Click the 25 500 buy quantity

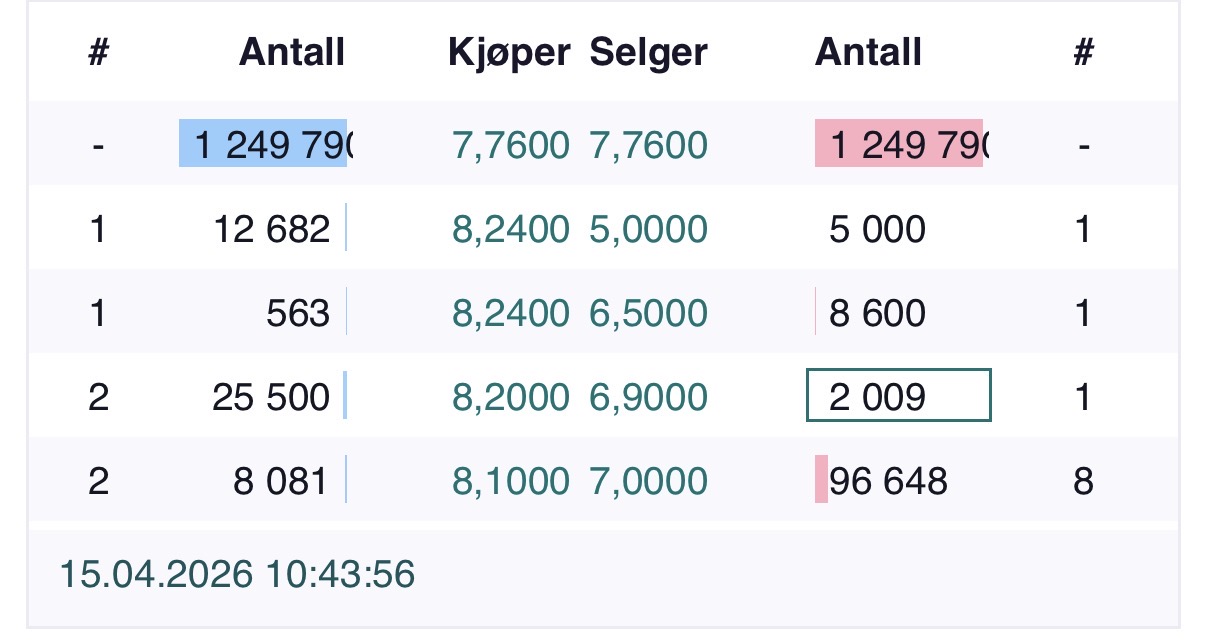tap(271, 397)
